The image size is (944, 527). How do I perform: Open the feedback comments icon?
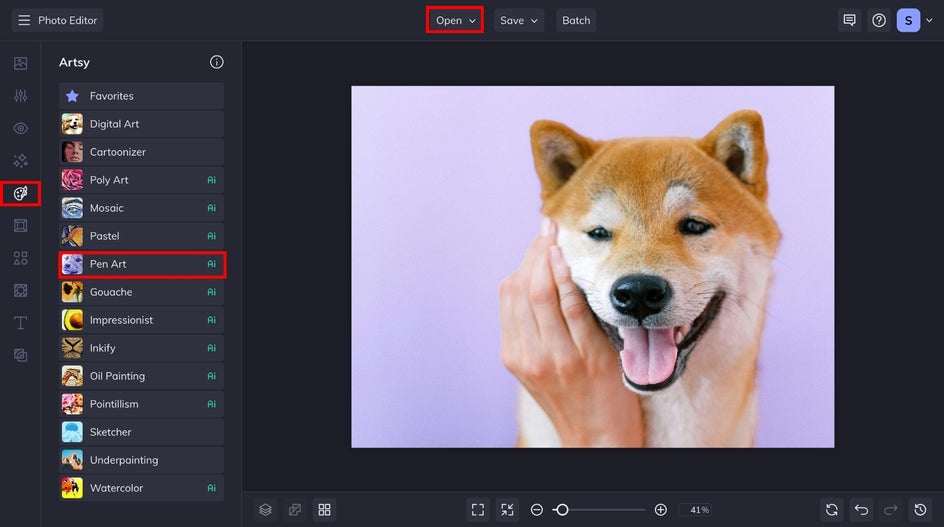point(849,20)
